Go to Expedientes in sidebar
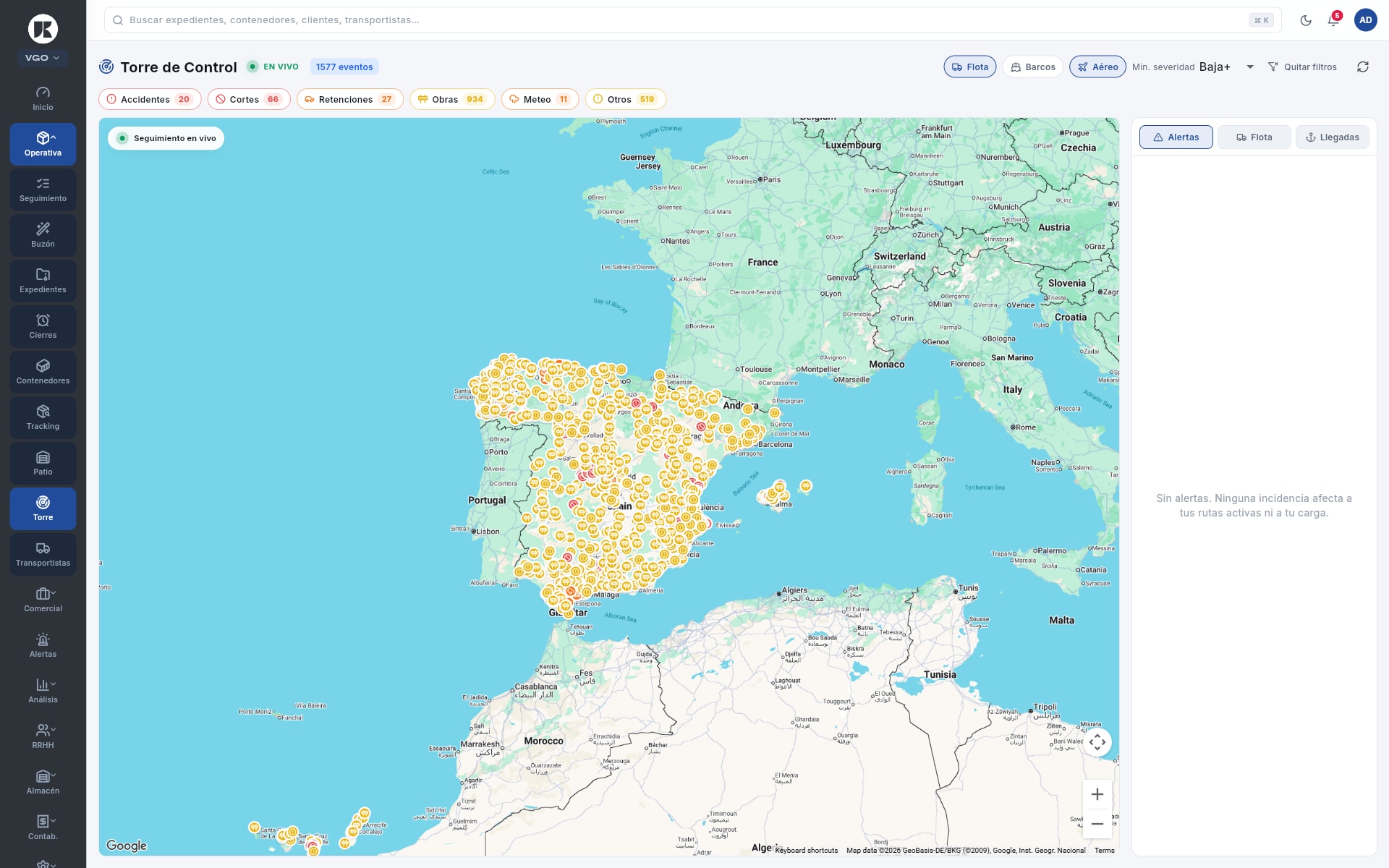Screen dimensions: 1389x868 click(x=43, y=281)
